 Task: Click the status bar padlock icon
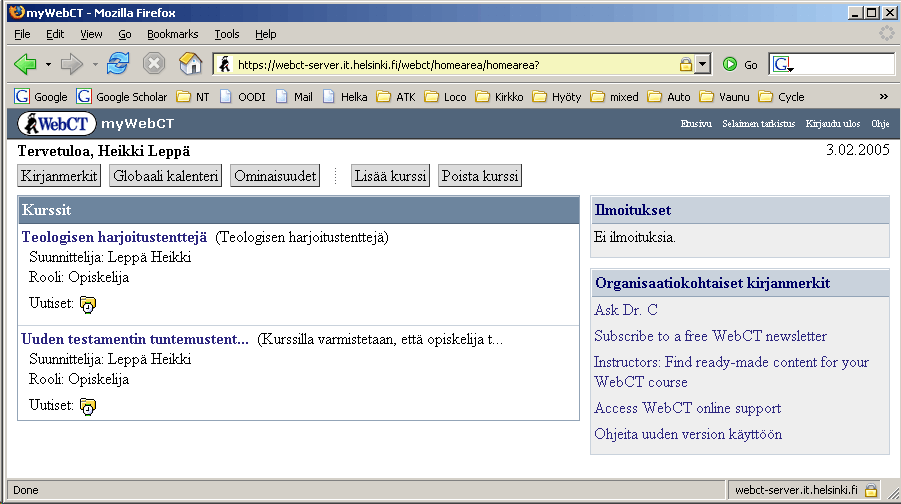point(871,490)
